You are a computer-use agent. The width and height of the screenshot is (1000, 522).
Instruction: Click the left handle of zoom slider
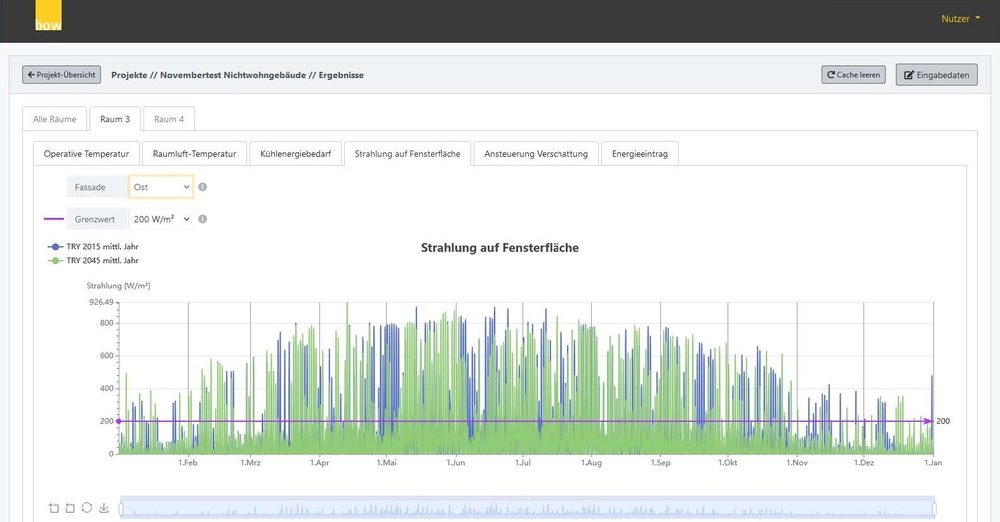point(121,508)
